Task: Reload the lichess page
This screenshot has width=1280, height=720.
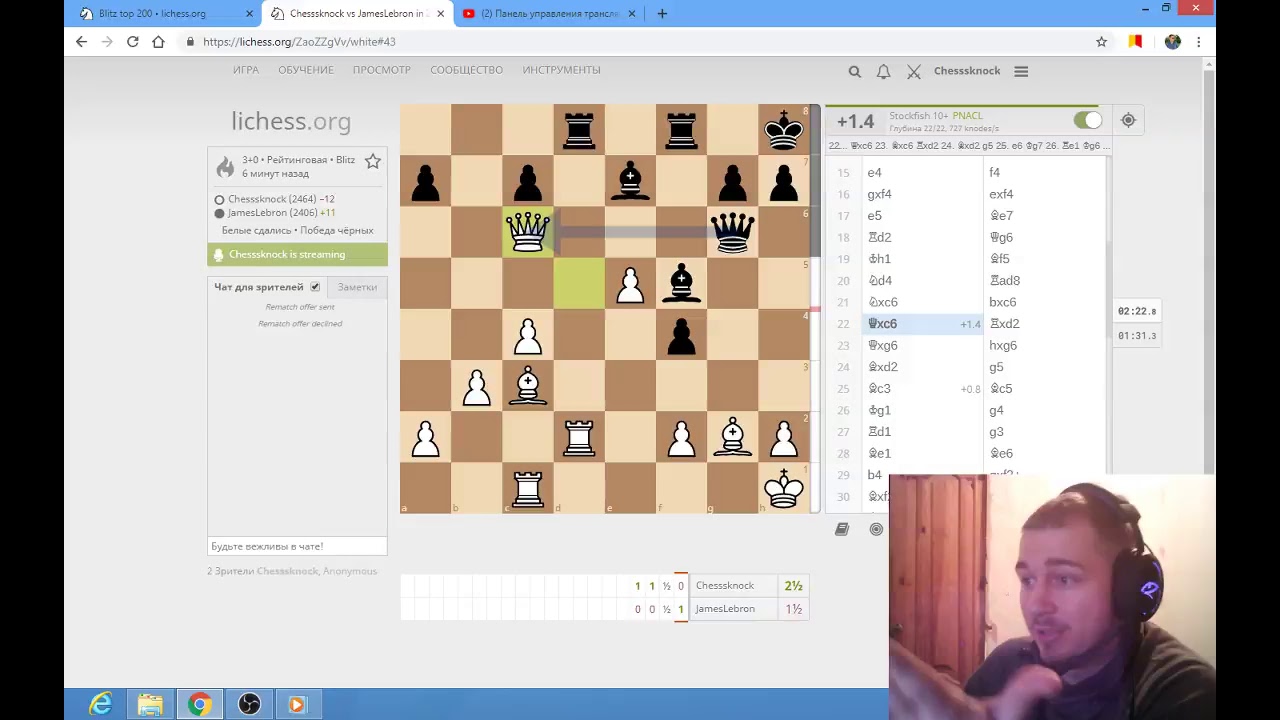Action: [132, 42]
